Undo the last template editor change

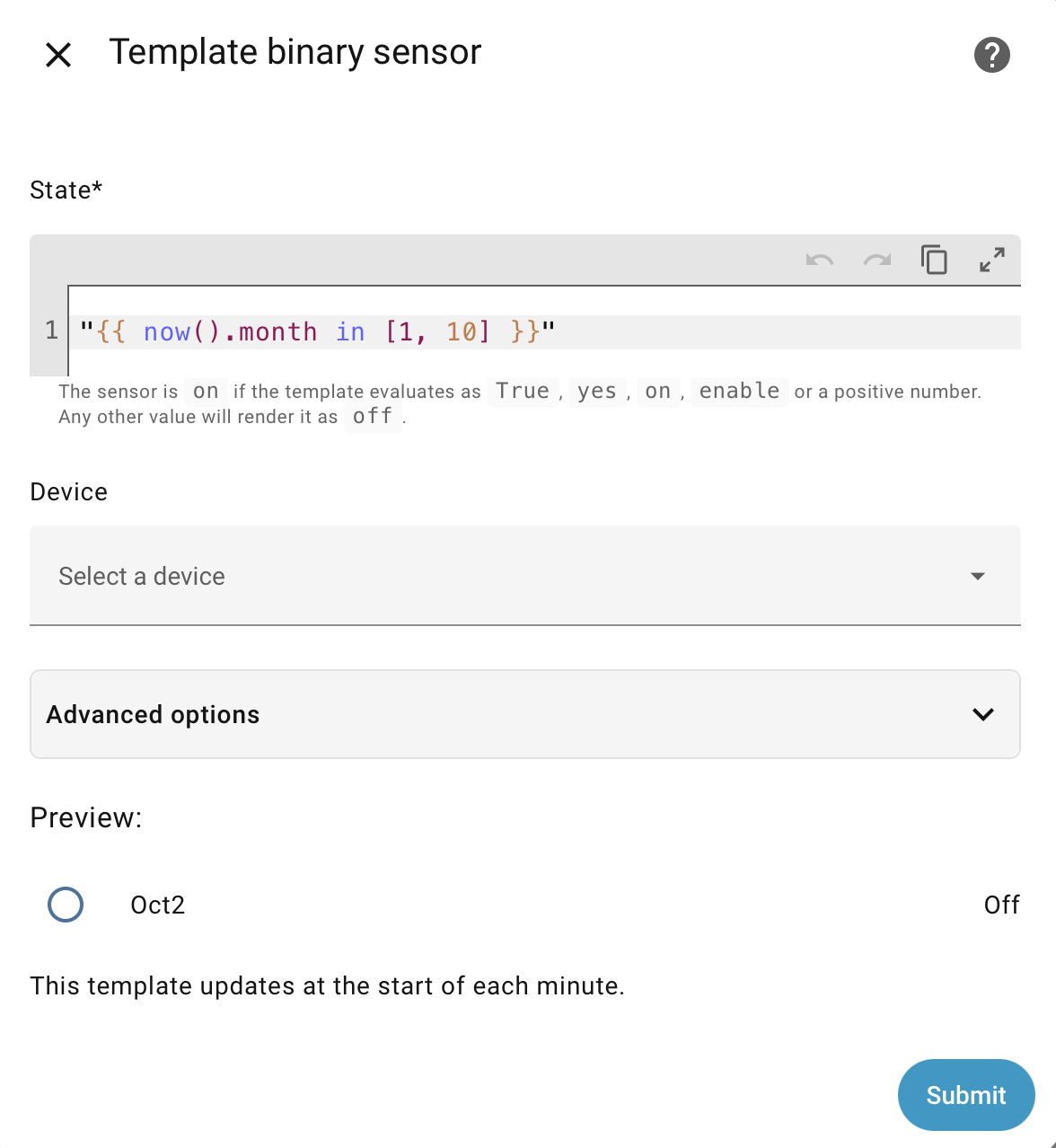click(x=819, y=261)
